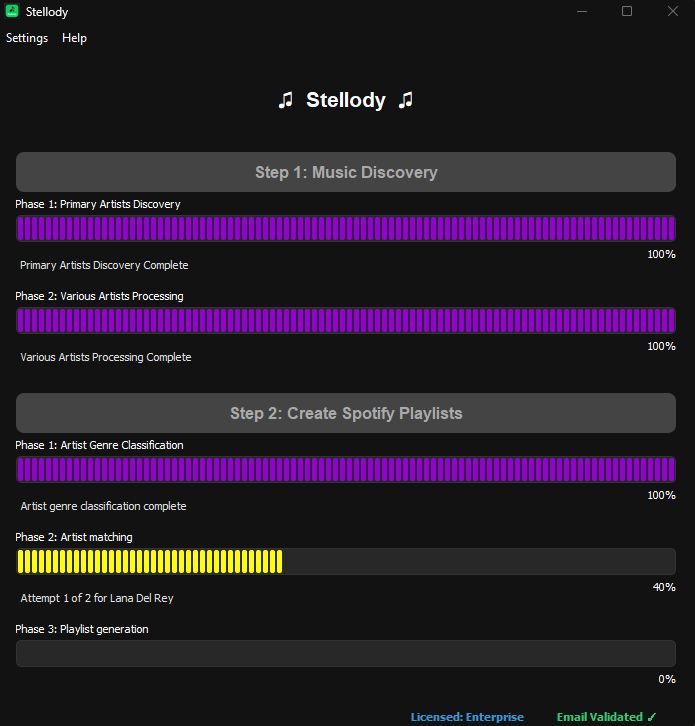Click 'Attempt 1 of 2 for Lana Del Rey' text
695x726 pixels.
coord(97,598)
